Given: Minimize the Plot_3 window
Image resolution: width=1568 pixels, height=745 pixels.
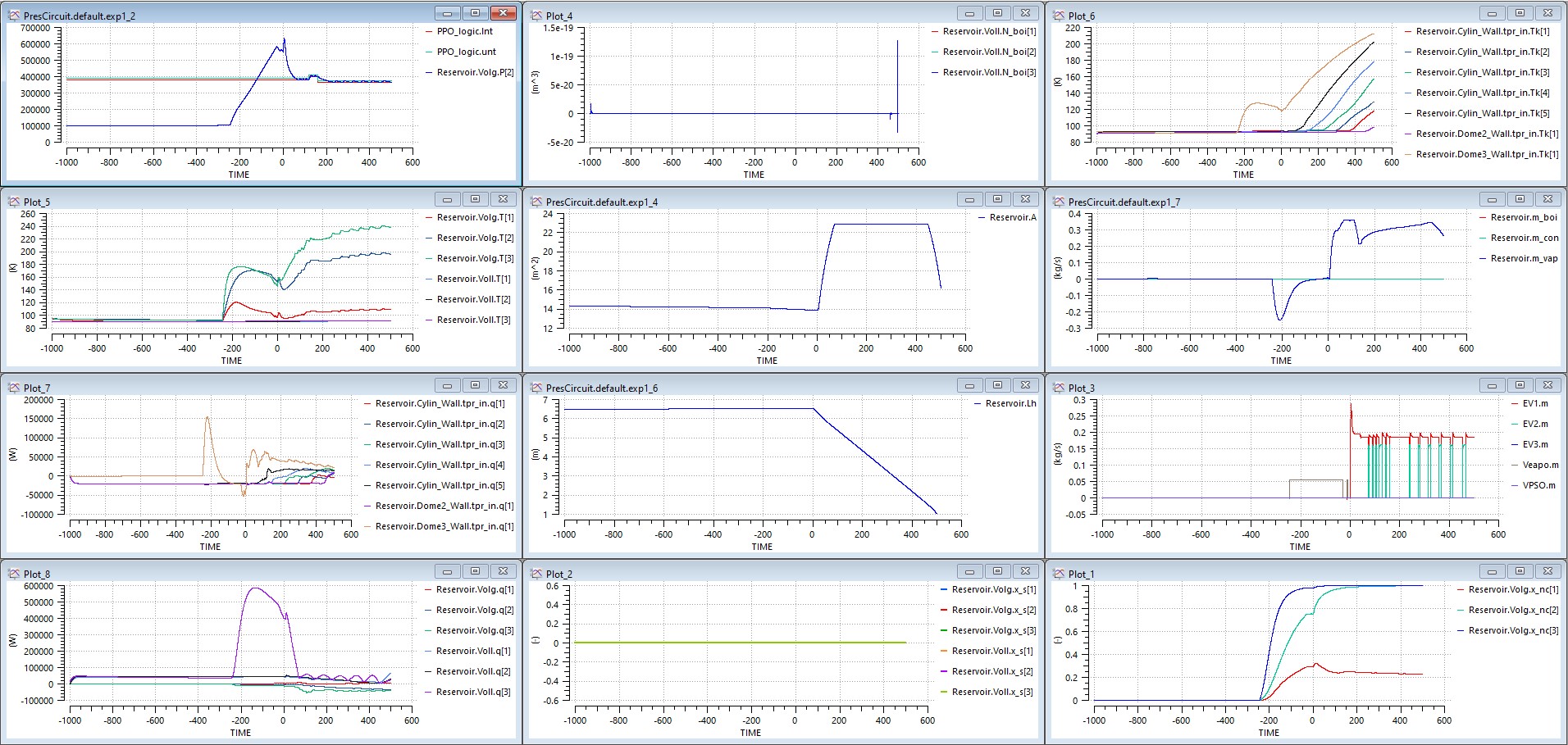Looking at the screenshot, I should click(1492, 385).
